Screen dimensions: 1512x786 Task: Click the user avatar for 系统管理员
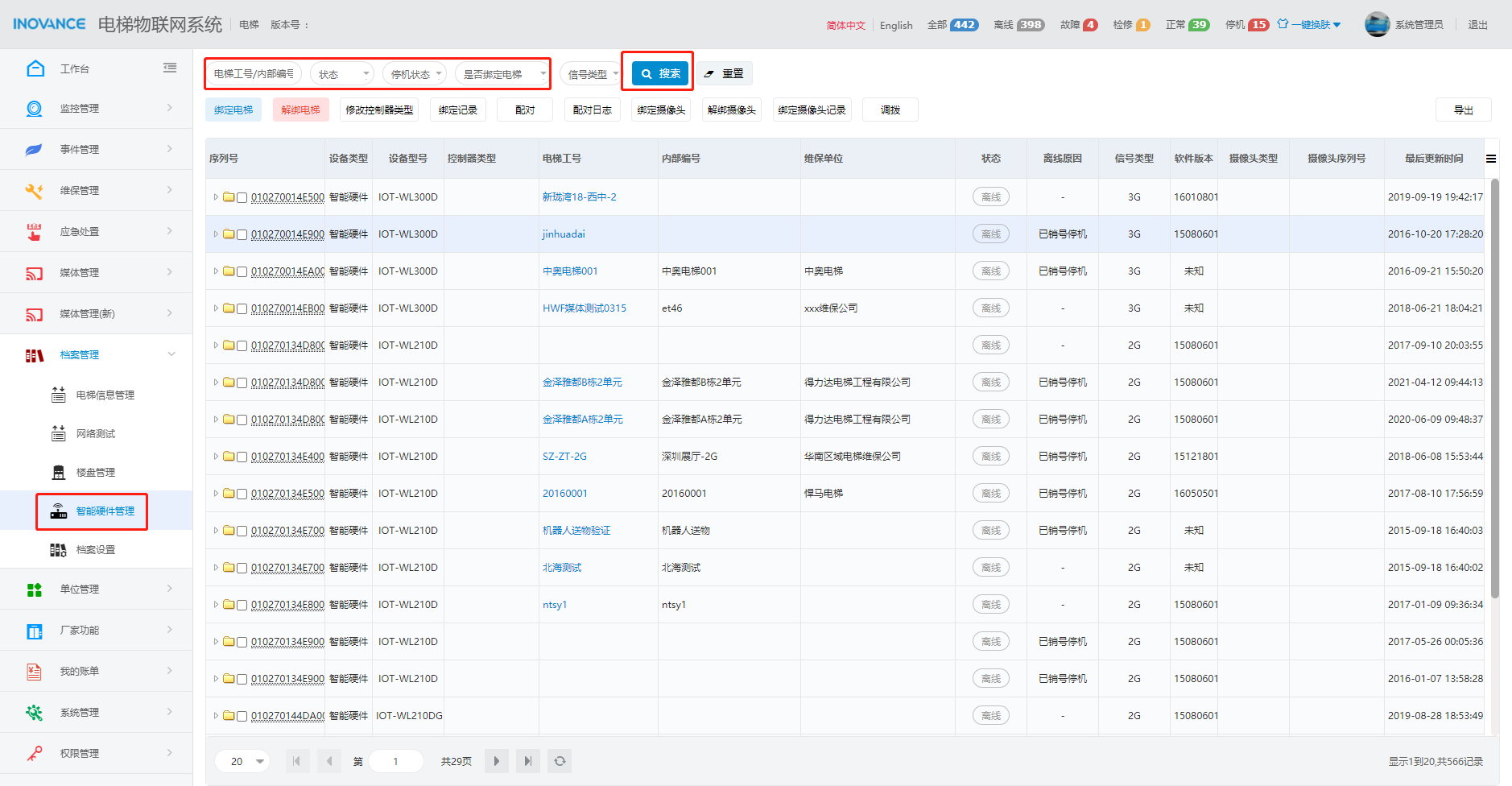pyautogui.click(x=1377, y=24)
